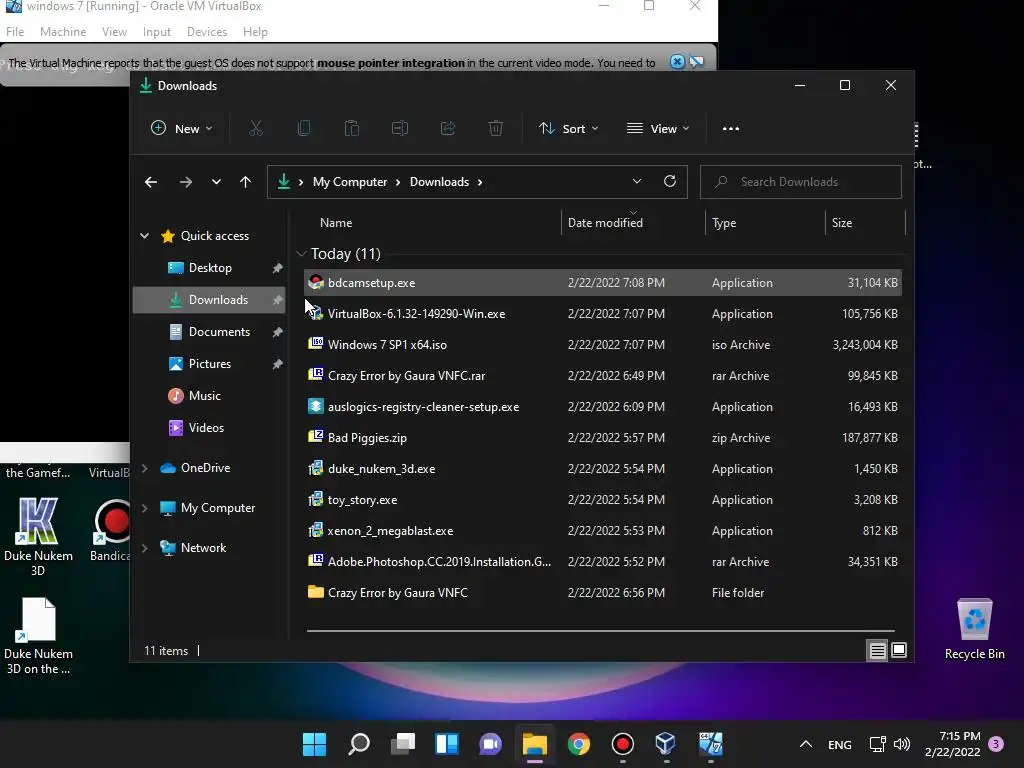Image resolution: width=1024 pixels, height=768 pixels.
Task: Open taskbar Search magnifier
Action: pos(359,744)
